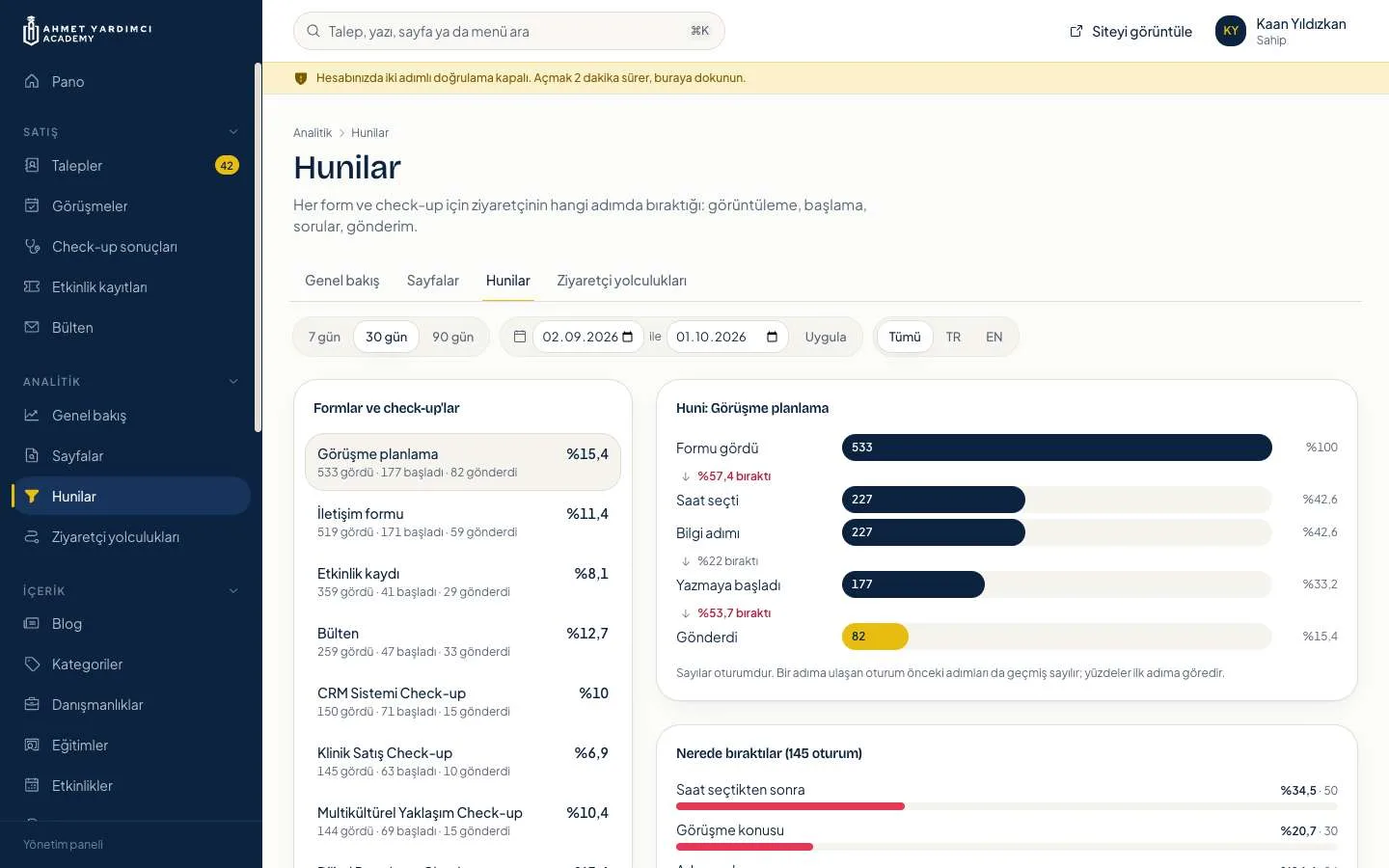Select the Hunilar tab
This screenshot has width=1389, height=868.
[508, 281]
